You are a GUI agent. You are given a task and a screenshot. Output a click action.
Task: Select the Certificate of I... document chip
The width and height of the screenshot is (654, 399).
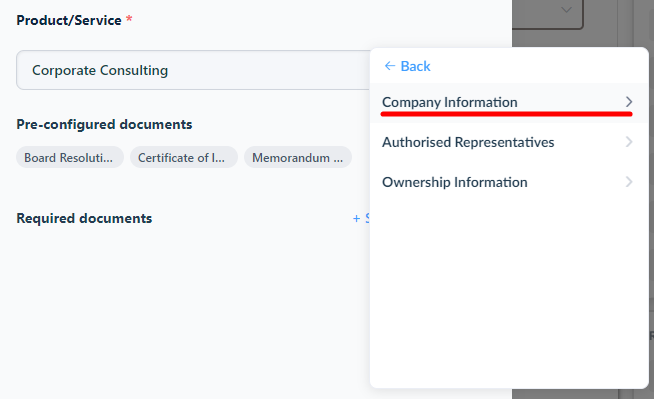[x=184, y=157]
